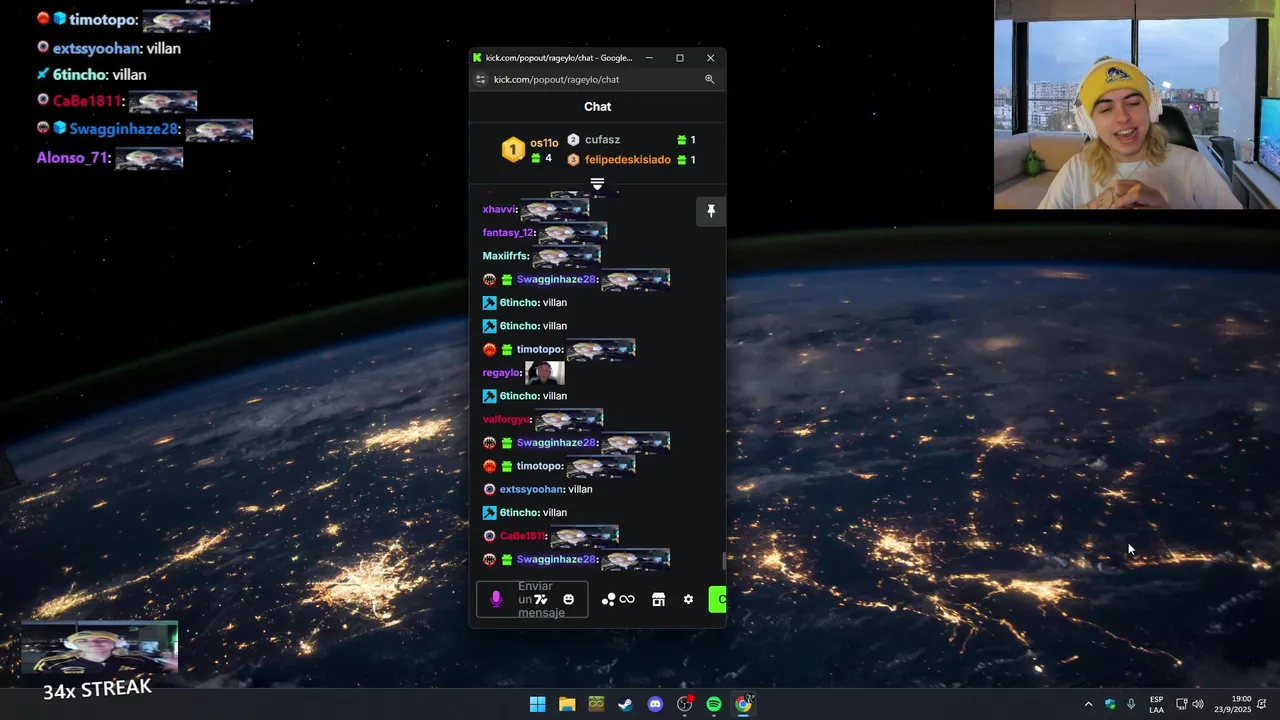Click the zoom magnifier icon in address bar
Screen dimensions: 1280x720
[710, 79]
